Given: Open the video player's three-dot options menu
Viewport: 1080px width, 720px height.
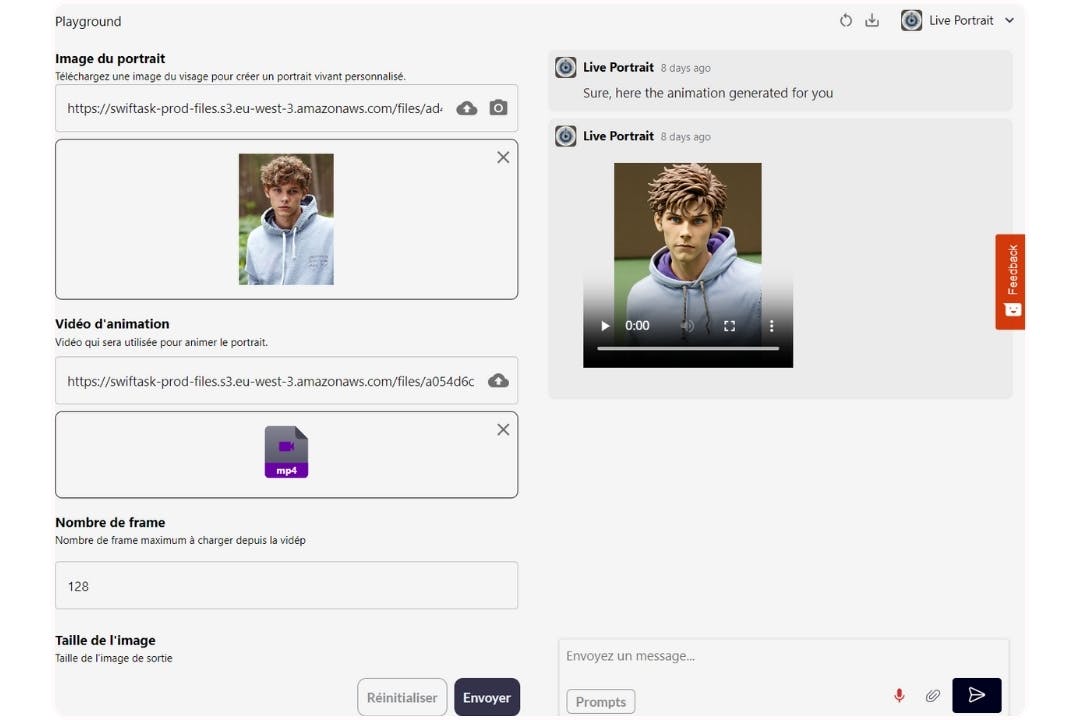Looking at the screenshot, I should click(x=771, y=326).
